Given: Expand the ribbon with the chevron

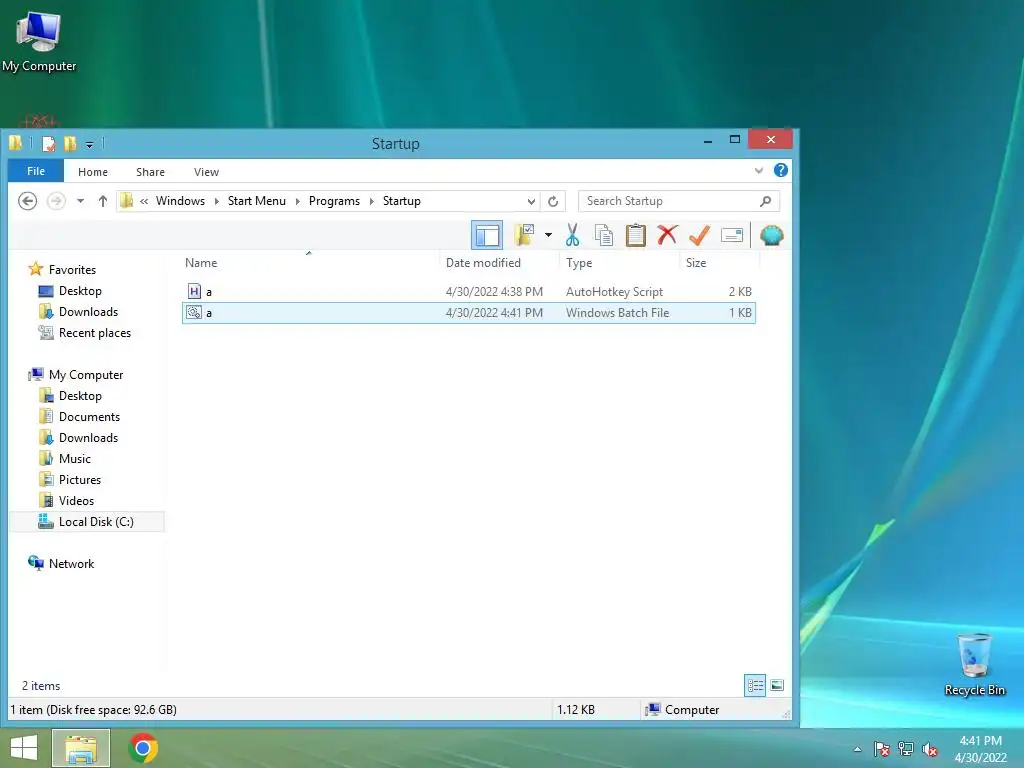Looking at the screenshot, I should coord(759,170).
